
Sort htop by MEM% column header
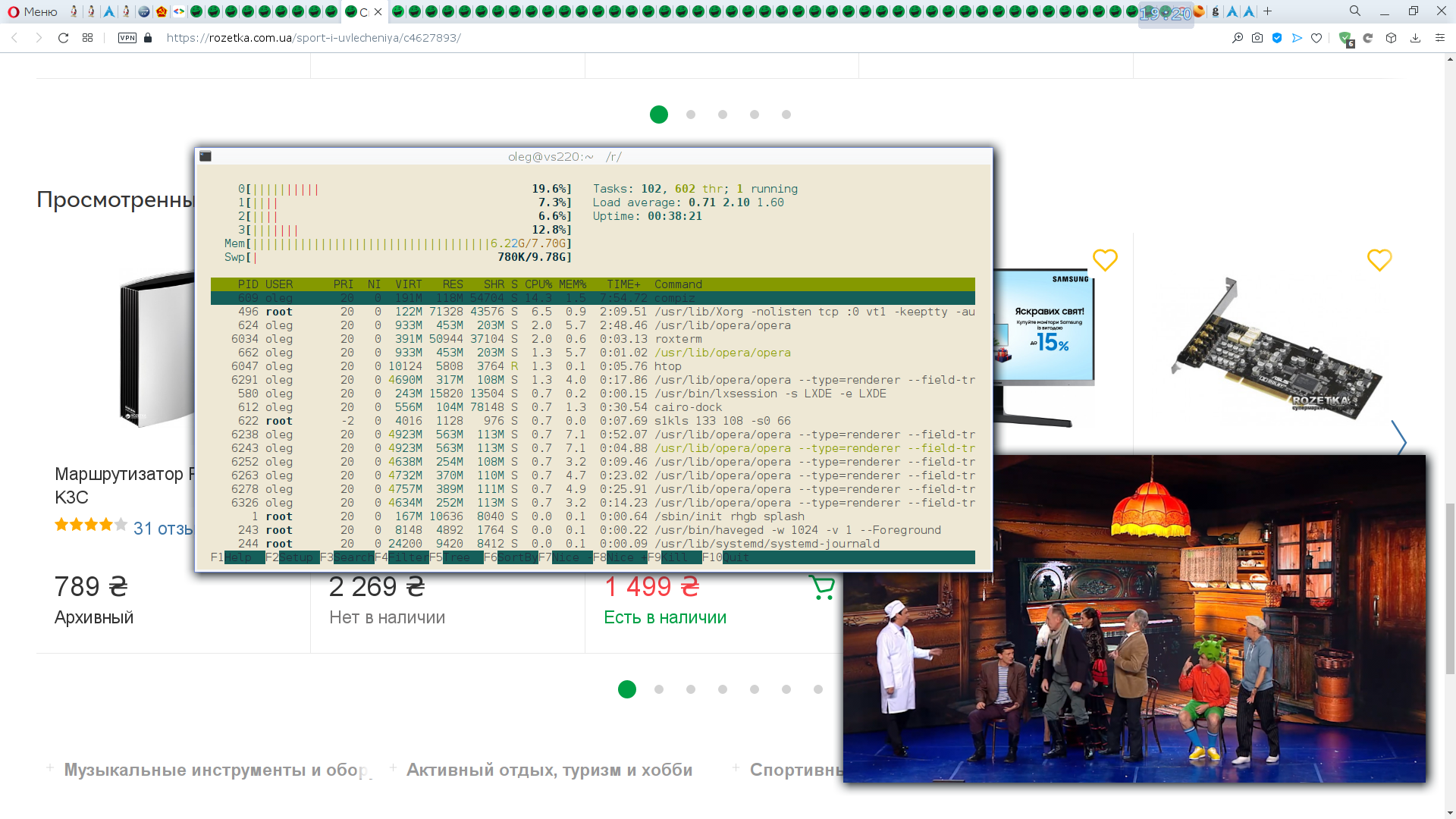[x=573, y=284]
